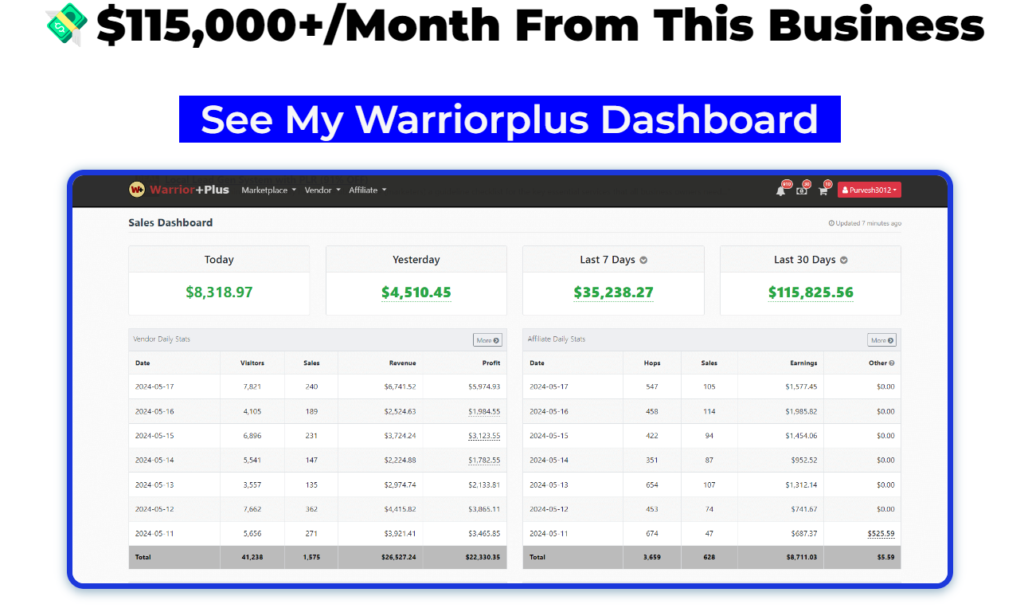Click the $2,974.74 revenue cell
The height and width of the screenshot is (608, 1024).
pos(400,485)
